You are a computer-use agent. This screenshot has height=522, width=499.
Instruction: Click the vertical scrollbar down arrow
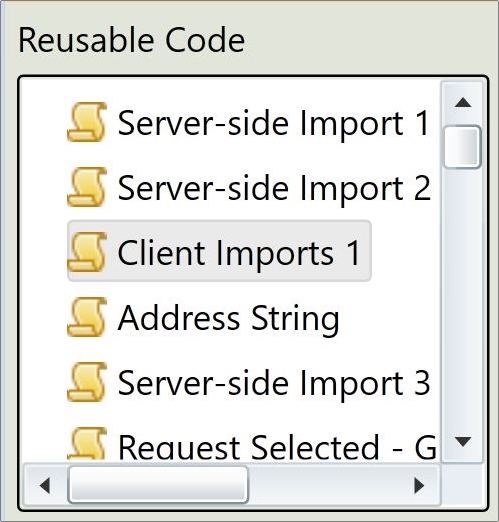463,442
